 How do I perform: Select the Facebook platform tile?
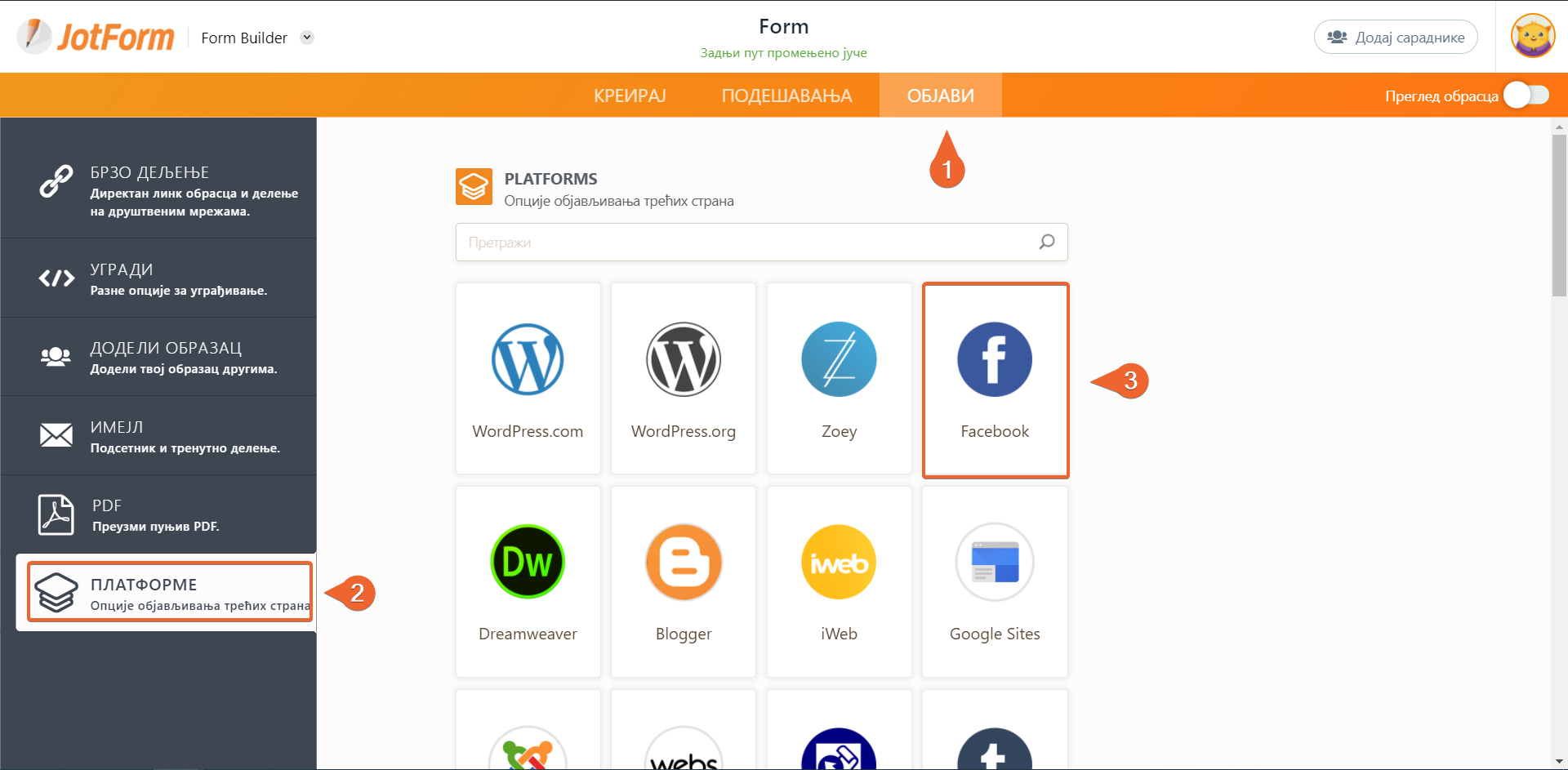(x=995, y=380)
